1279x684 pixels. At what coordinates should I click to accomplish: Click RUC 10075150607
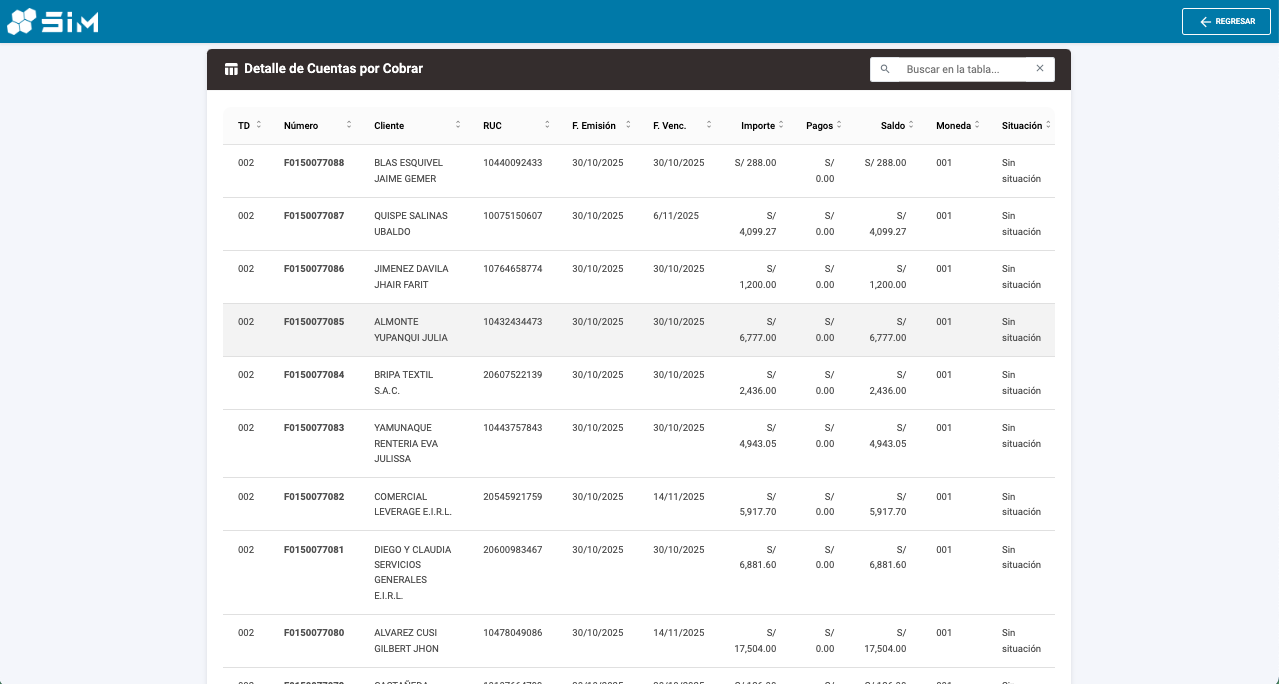[512, 216]
